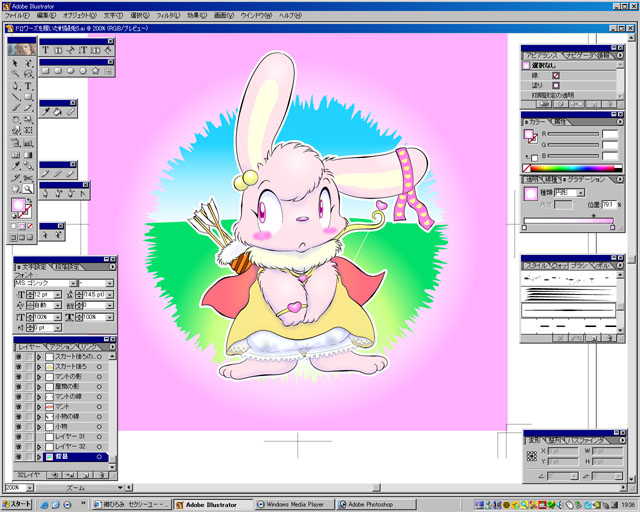Image resolution: width=640 pixels, height=512 pixels.
Task: Select the Column Graph tool
Action: tap(28, 143)
